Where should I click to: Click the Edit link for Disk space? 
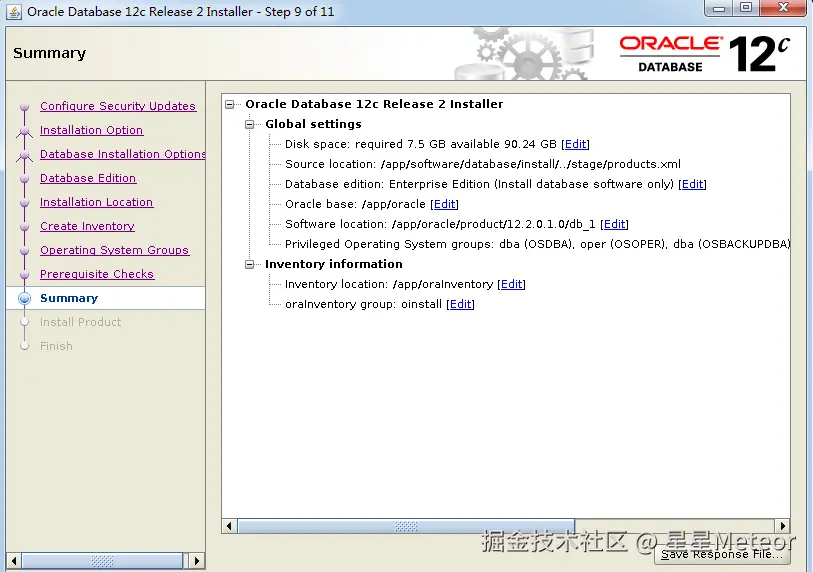coord(576,144)
